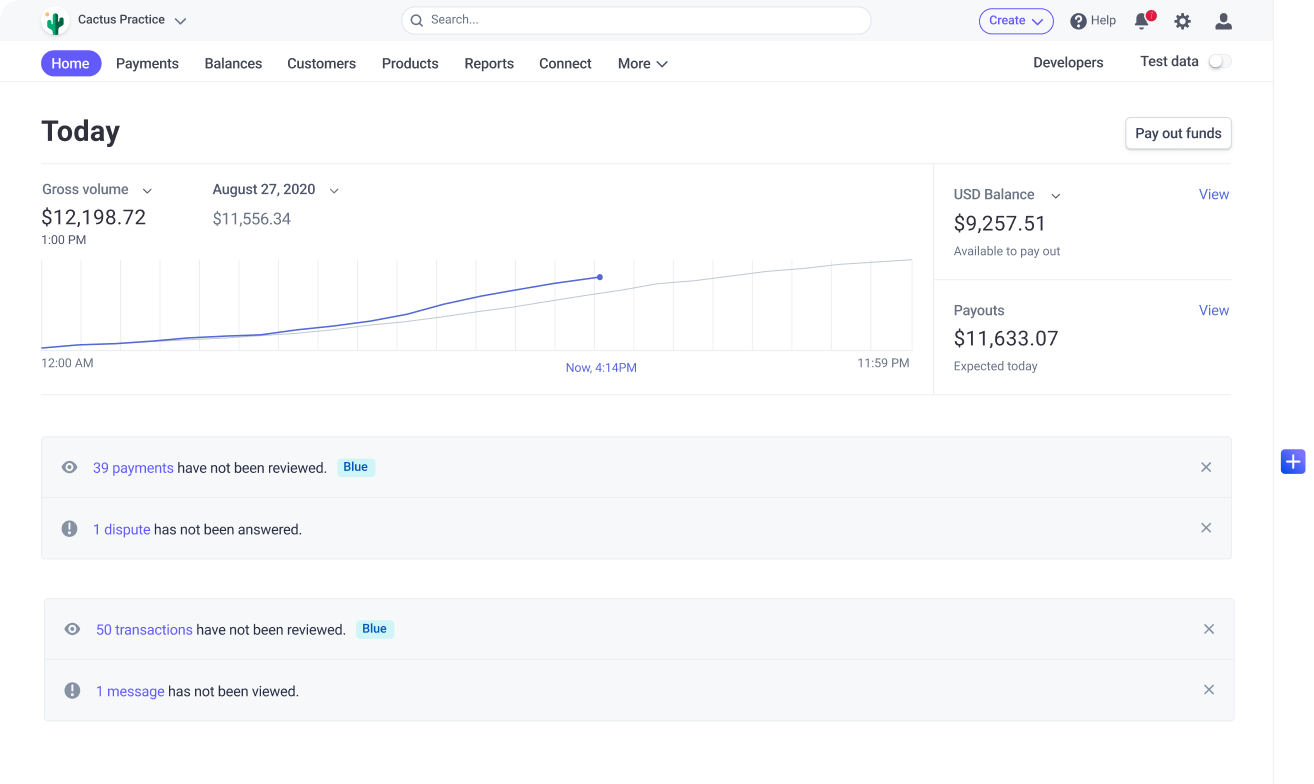Viewport: 1314px width, 784px height.
Task: Open account settings via the gear icon
Action: 1182,21
